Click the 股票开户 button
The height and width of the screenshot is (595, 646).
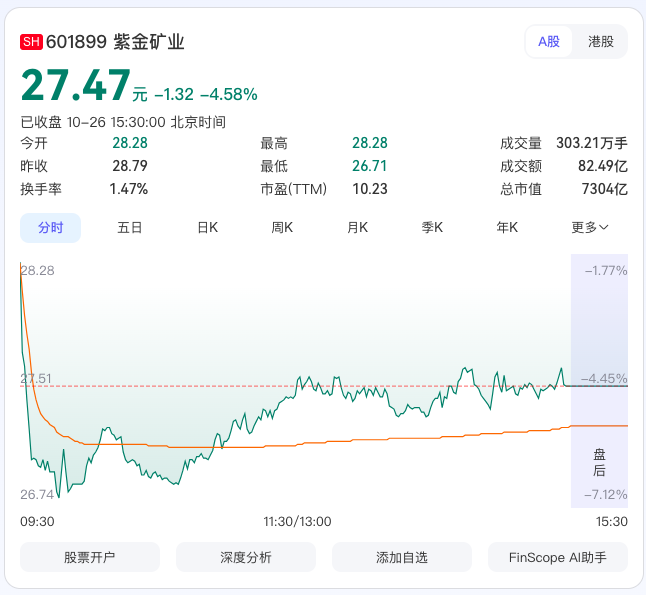point(90,557)
